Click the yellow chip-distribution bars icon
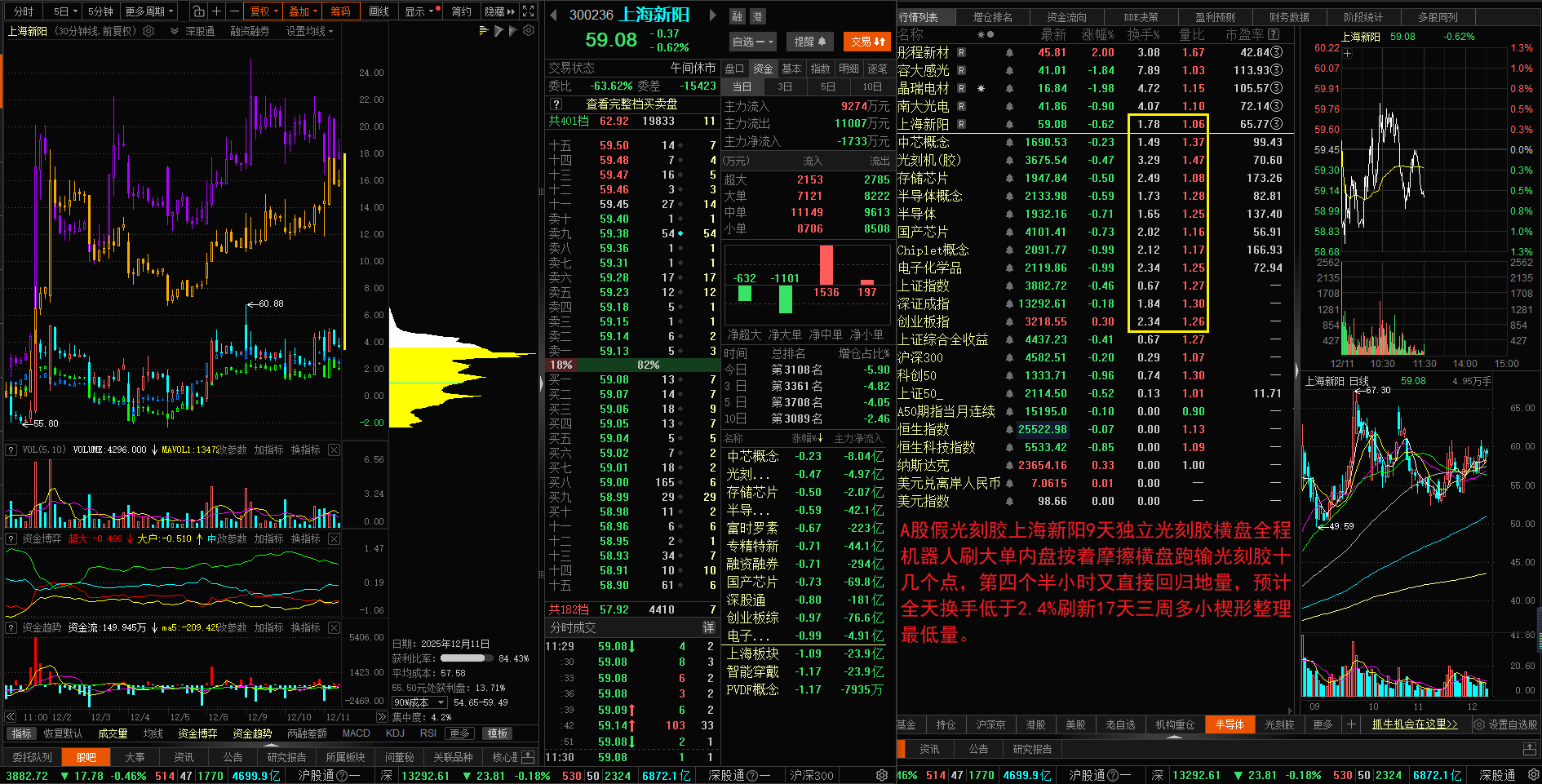Image resolution: width=1542 pixels, height=784 pixels. [484, 31]
